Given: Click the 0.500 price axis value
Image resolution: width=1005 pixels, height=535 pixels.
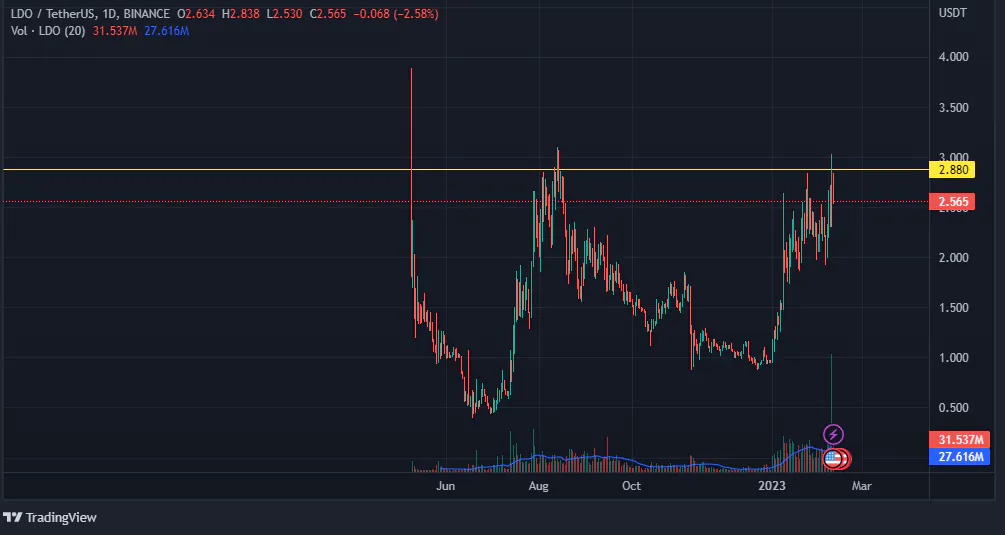Looking at the screenshot, I should pyautogui.click(x=953, y=407).
